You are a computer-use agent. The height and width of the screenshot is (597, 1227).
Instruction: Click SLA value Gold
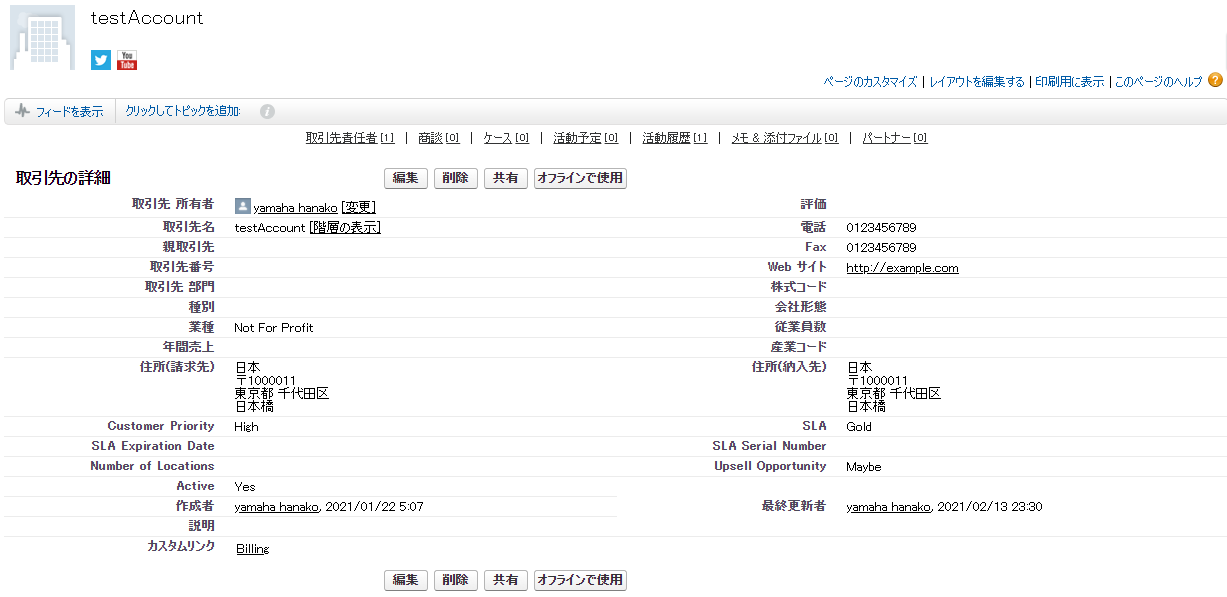859,426
